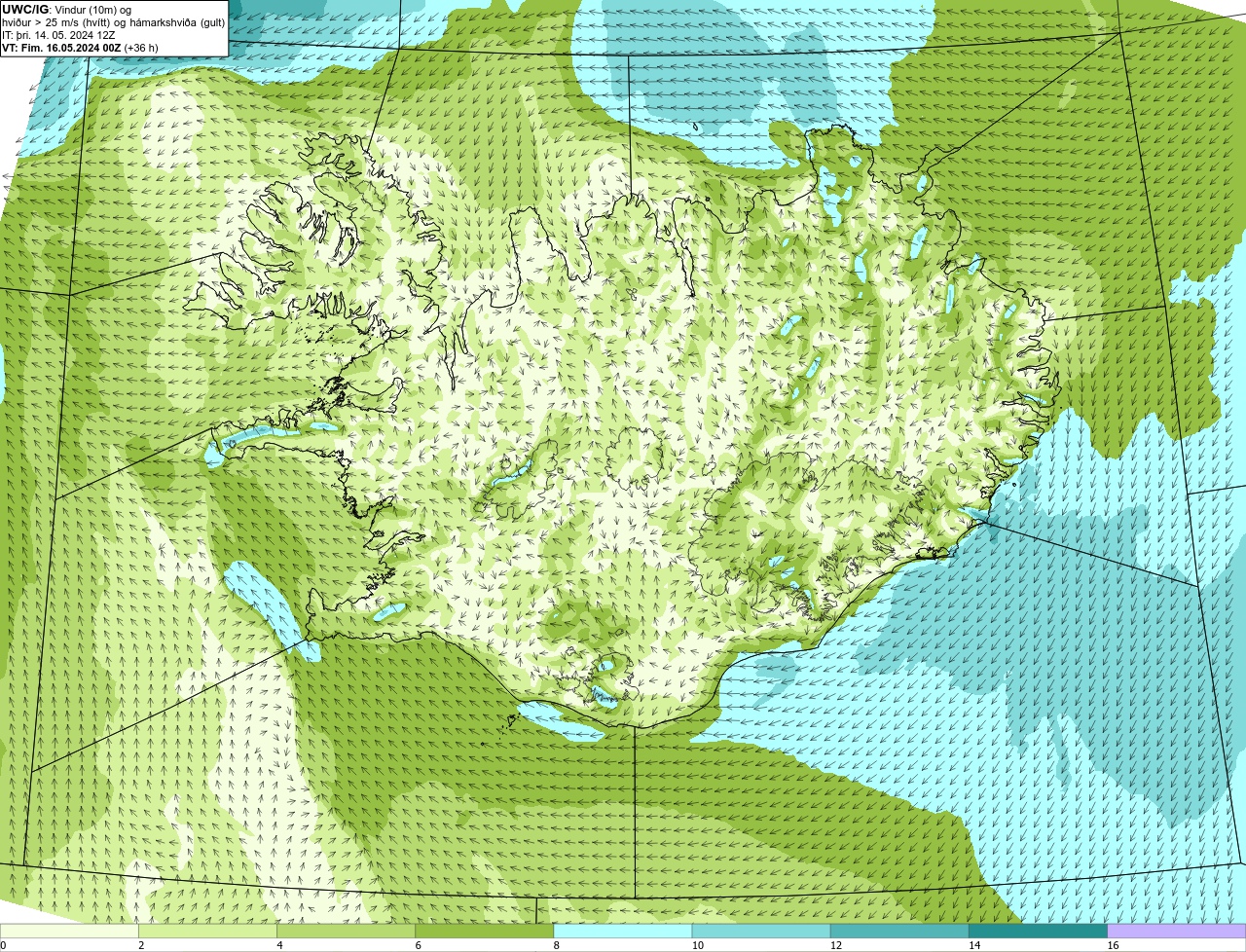Pick the pale cyan 8–10 m/s legend swatch
The image size is (1246, 952).
(623, 931)
